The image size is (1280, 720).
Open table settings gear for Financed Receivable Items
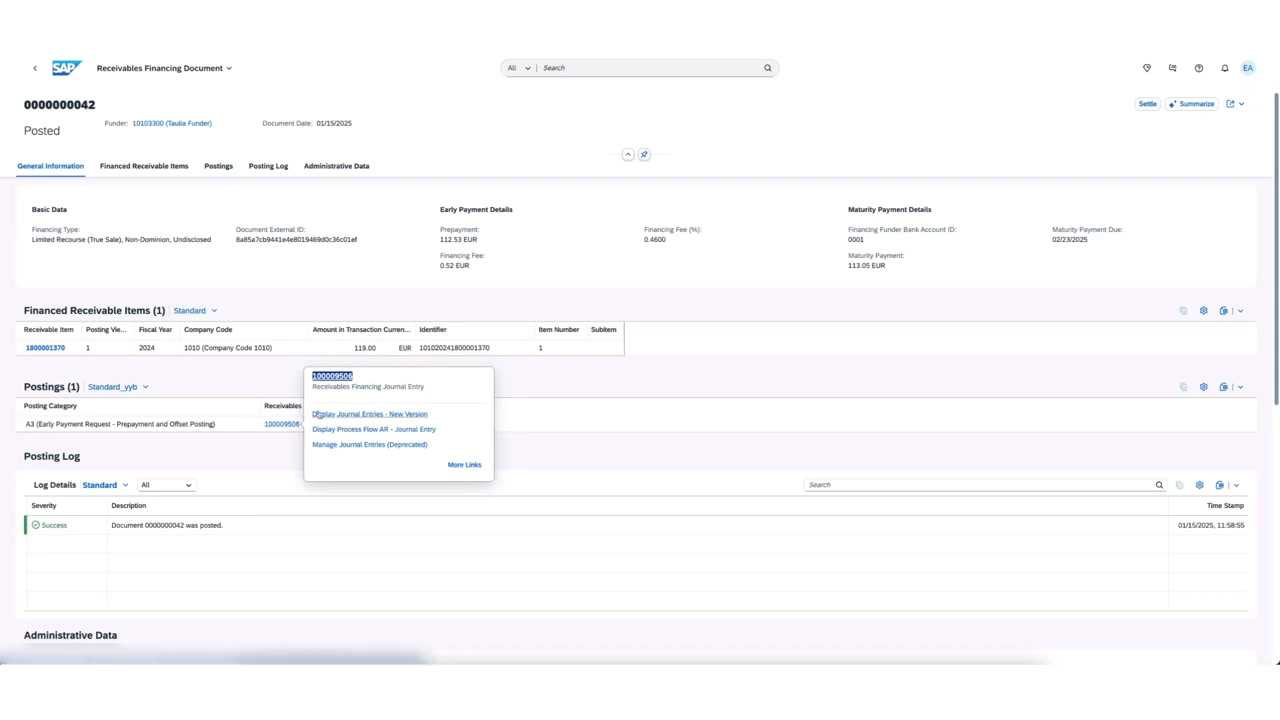coord(1203,311)
